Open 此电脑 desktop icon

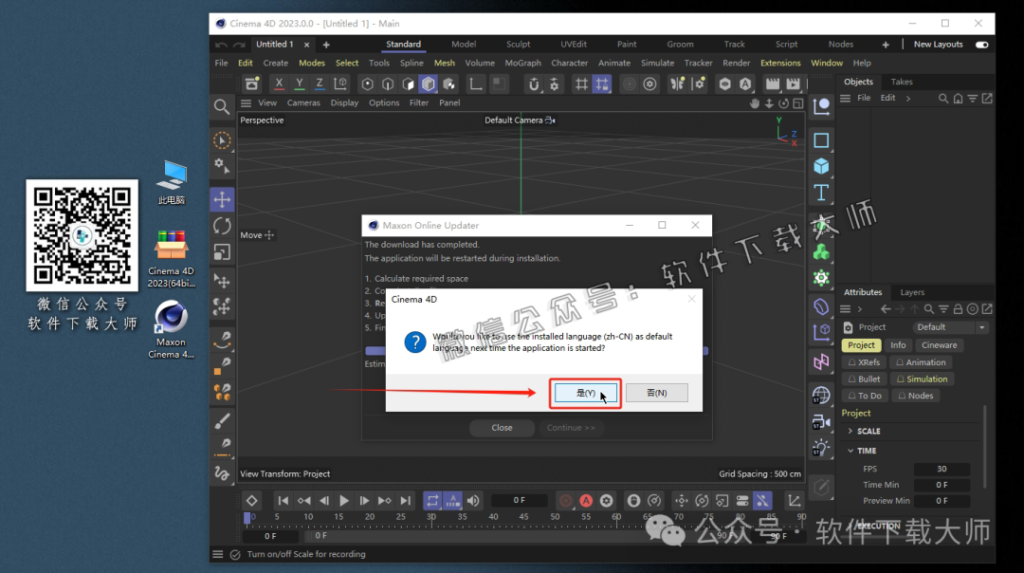[171, 182]
